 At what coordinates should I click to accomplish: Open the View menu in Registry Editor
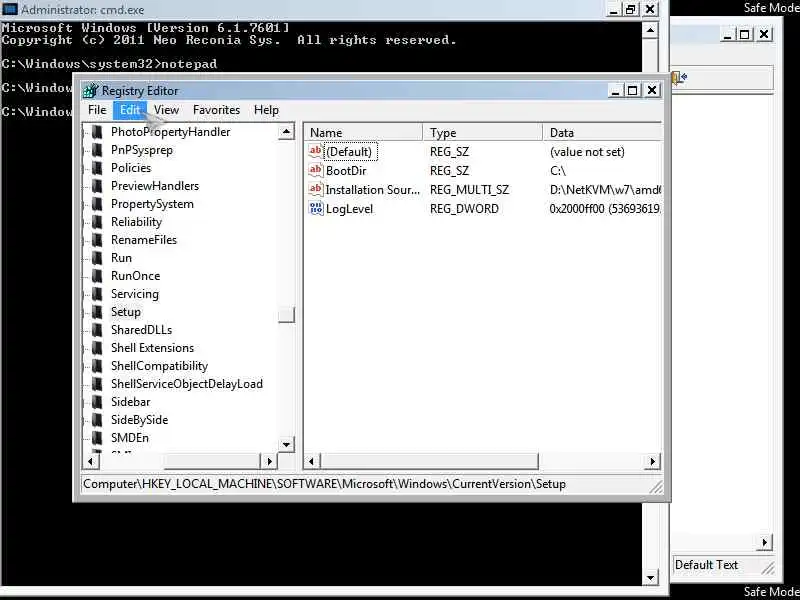tap(166, 110)
